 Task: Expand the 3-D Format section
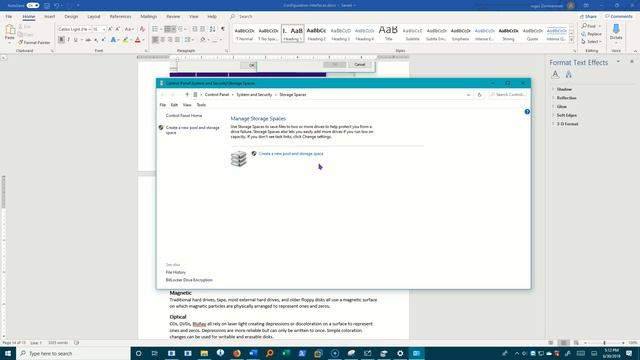click(x=567, y=124)
